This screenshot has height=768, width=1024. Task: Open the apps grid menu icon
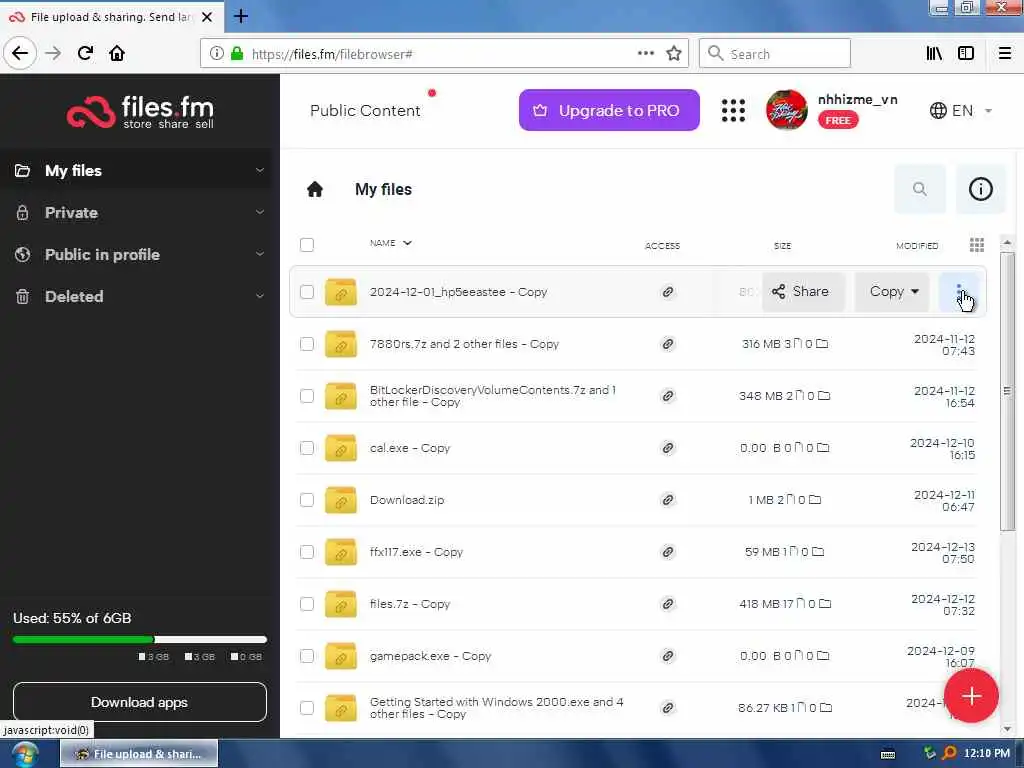point(733,110)
